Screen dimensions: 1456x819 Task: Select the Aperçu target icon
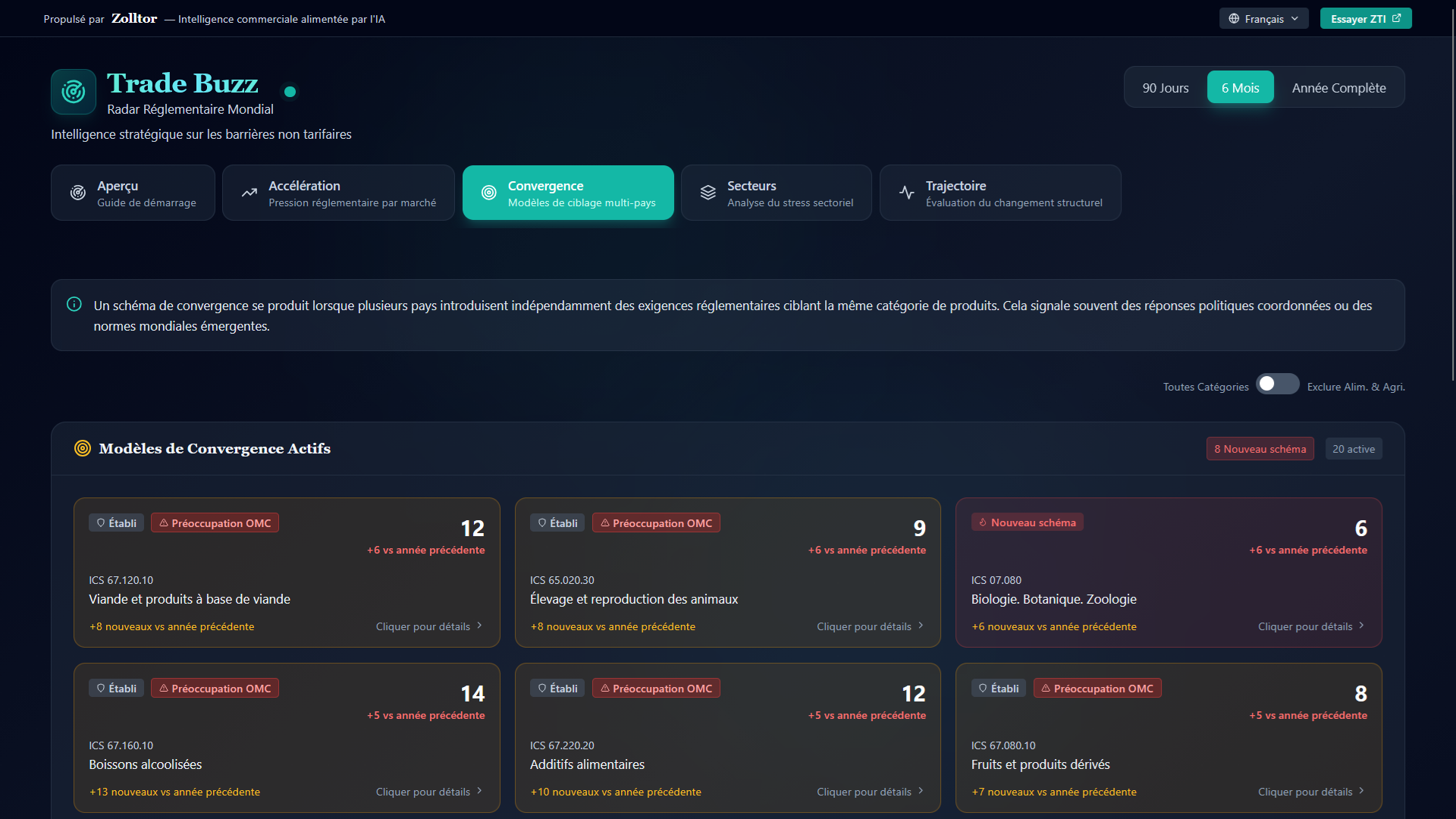click(77, 192)
